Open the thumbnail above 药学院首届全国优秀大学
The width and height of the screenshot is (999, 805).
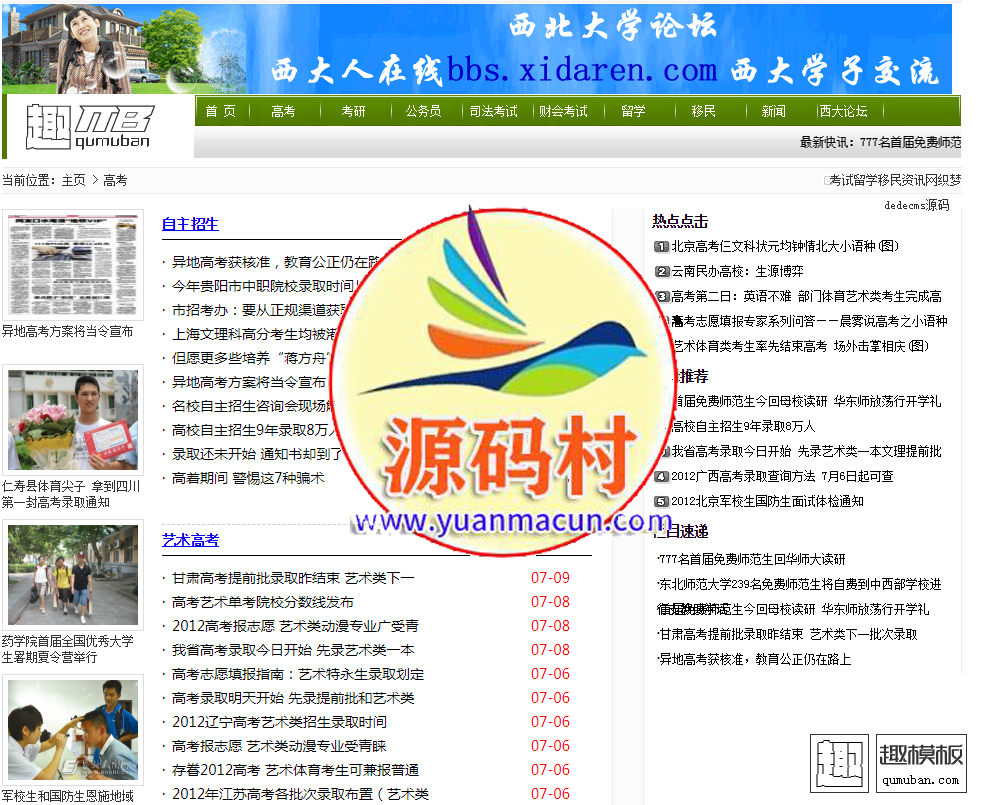pos(72,575)
